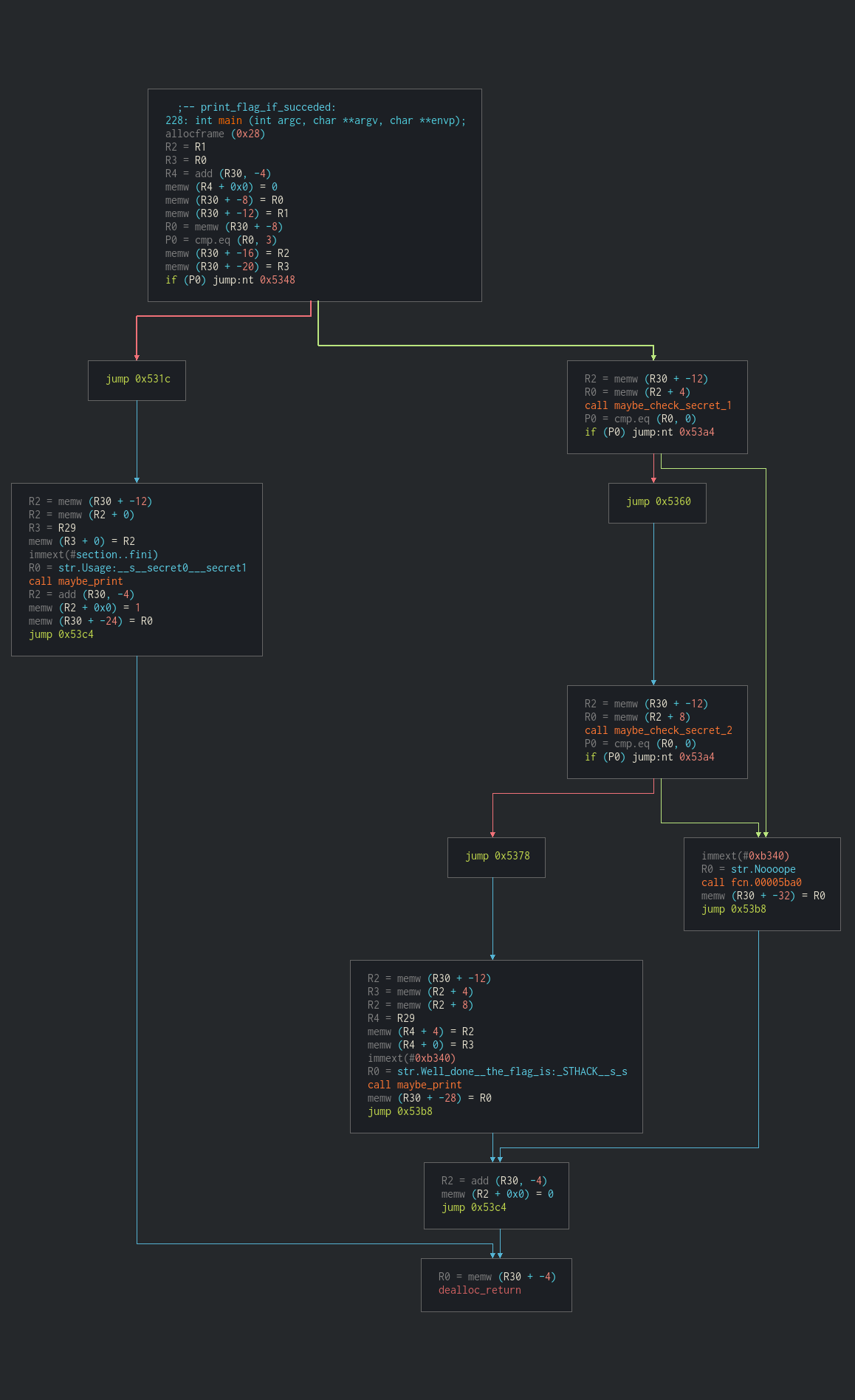The width and height of the screenshot is (855, 1400).
Task: Click 'R2 = memw (R2 + 0)' line
Action: tap(82, 515)
